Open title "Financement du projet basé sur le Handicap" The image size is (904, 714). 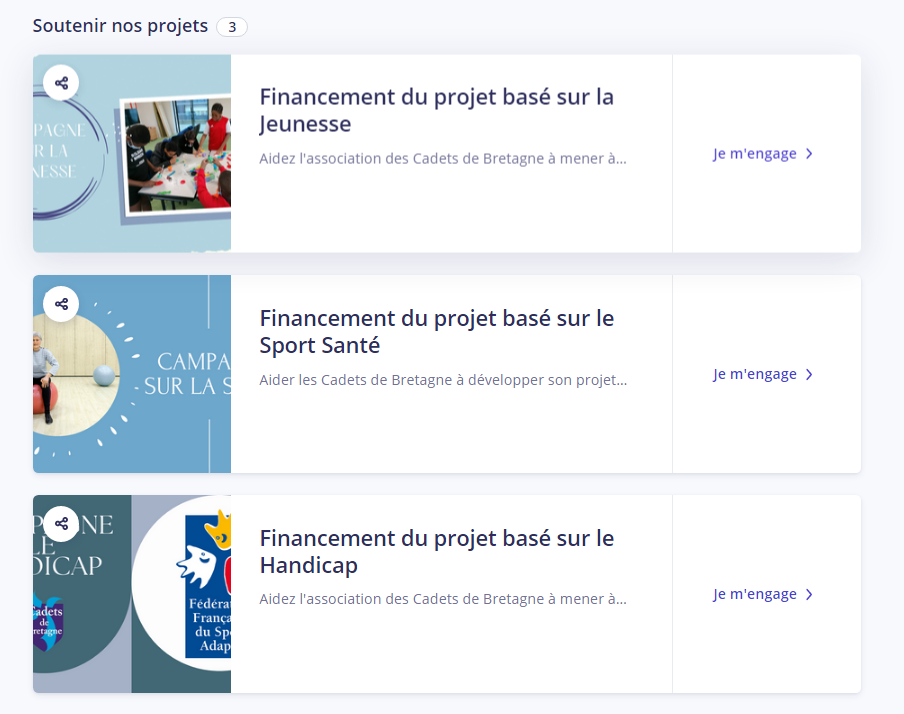(x=436, y=551)
